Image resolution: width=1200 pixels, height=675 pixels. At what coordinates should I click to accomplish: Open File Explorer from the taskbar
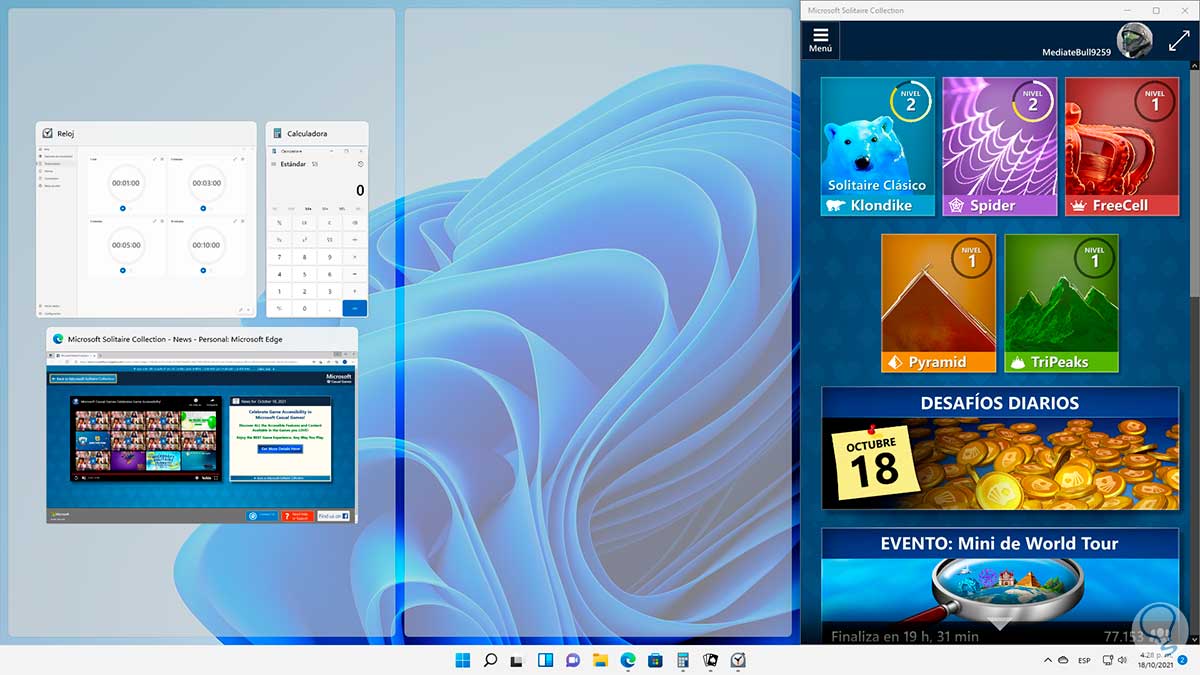pos(601,660)
